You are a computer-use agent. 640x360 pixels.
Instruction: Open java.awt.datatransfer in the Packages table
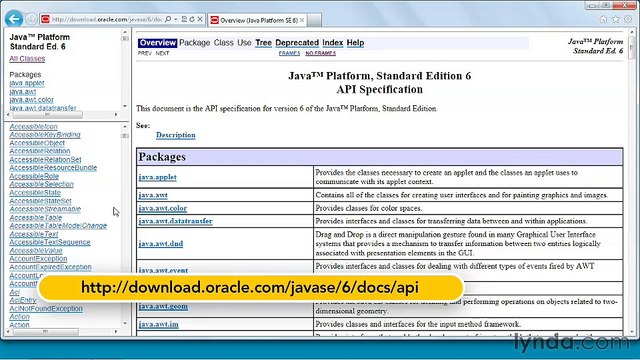176,221
